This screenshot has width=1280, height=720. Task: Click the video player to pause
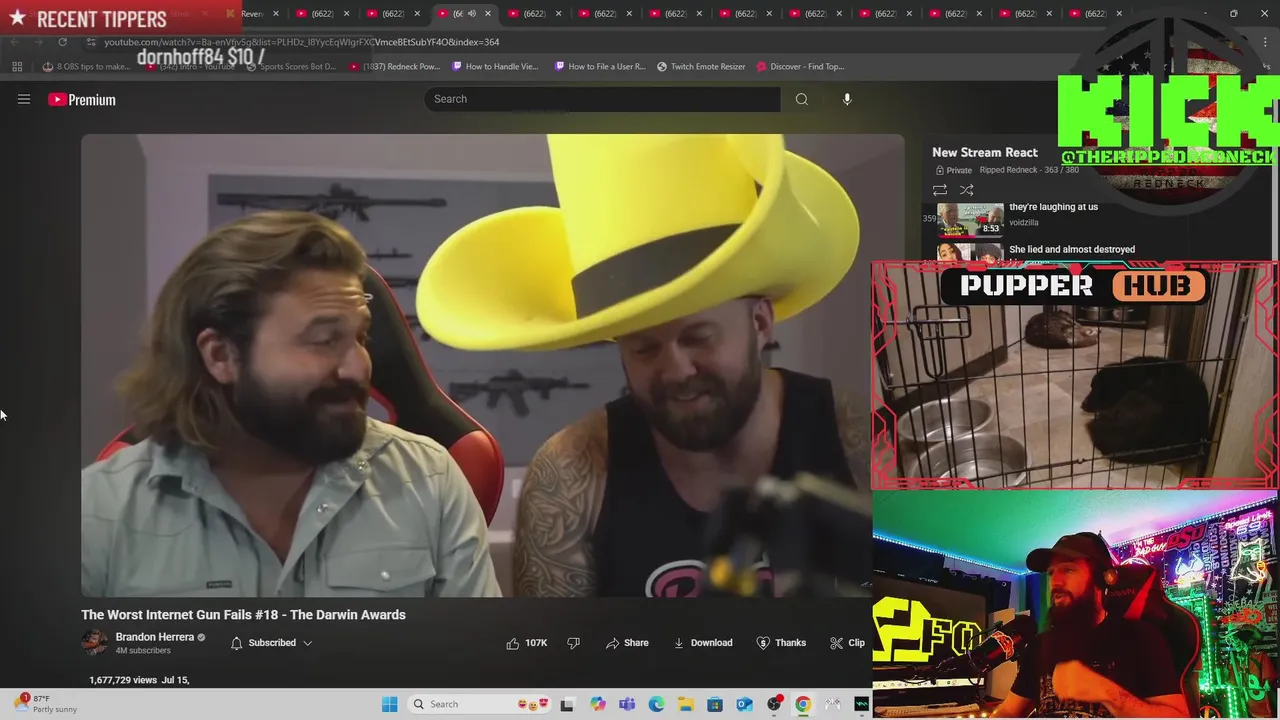[492, 365]
